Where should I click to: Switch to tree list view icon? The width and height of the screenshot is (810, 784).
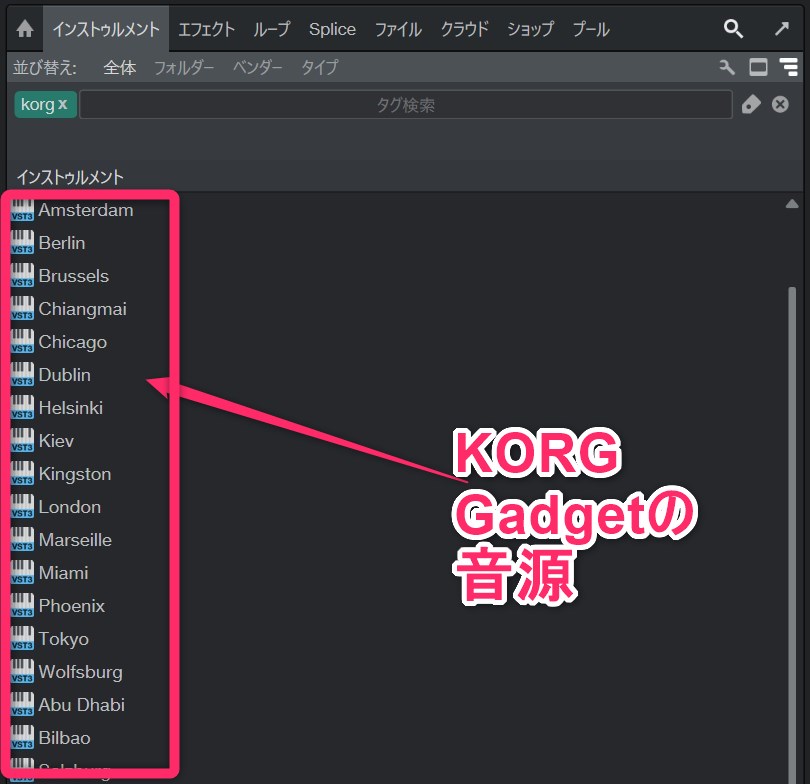pos(788,68)
